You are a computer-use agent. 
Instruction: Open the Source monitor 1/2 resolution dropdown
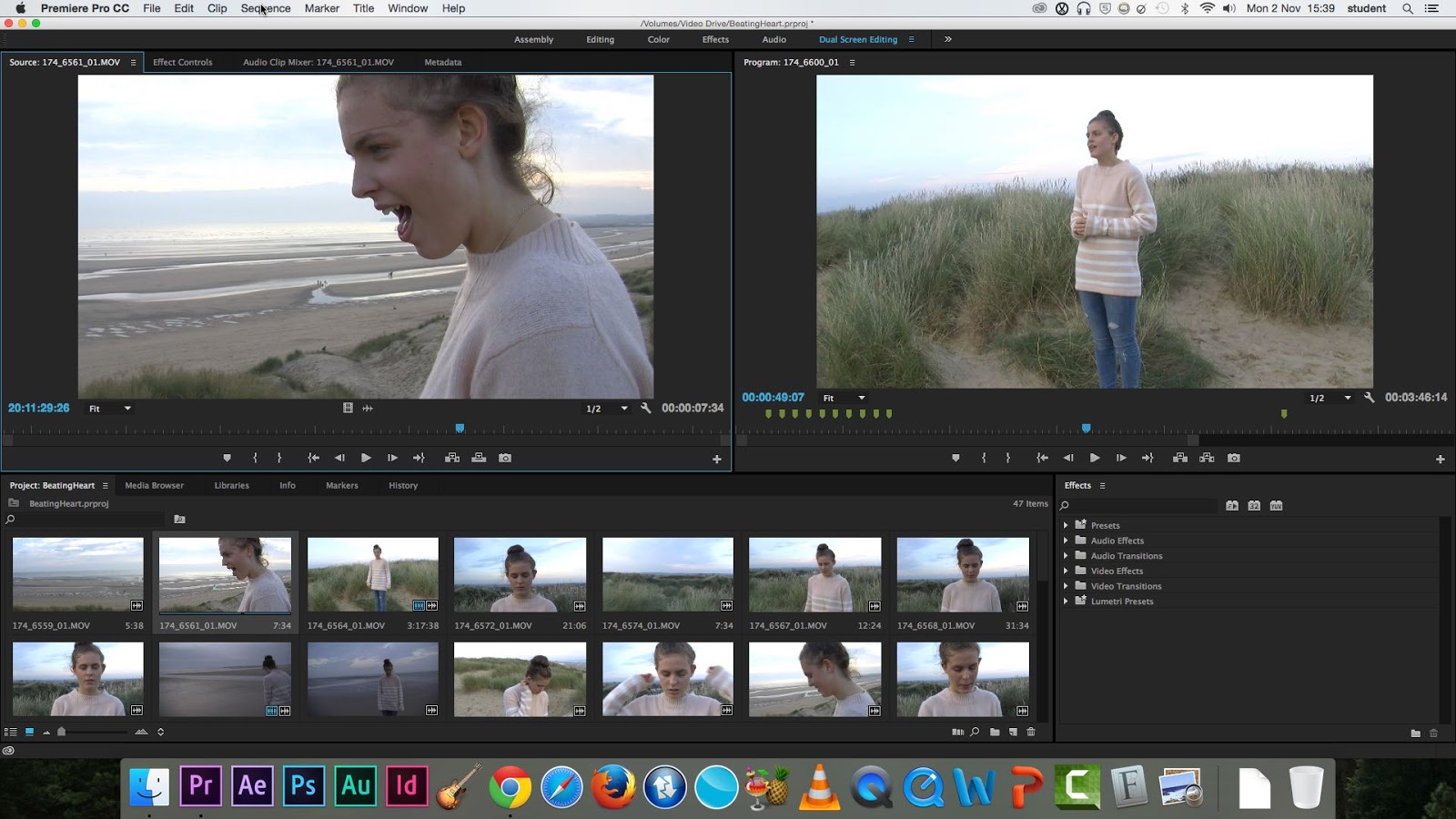(x=607, y=409)
